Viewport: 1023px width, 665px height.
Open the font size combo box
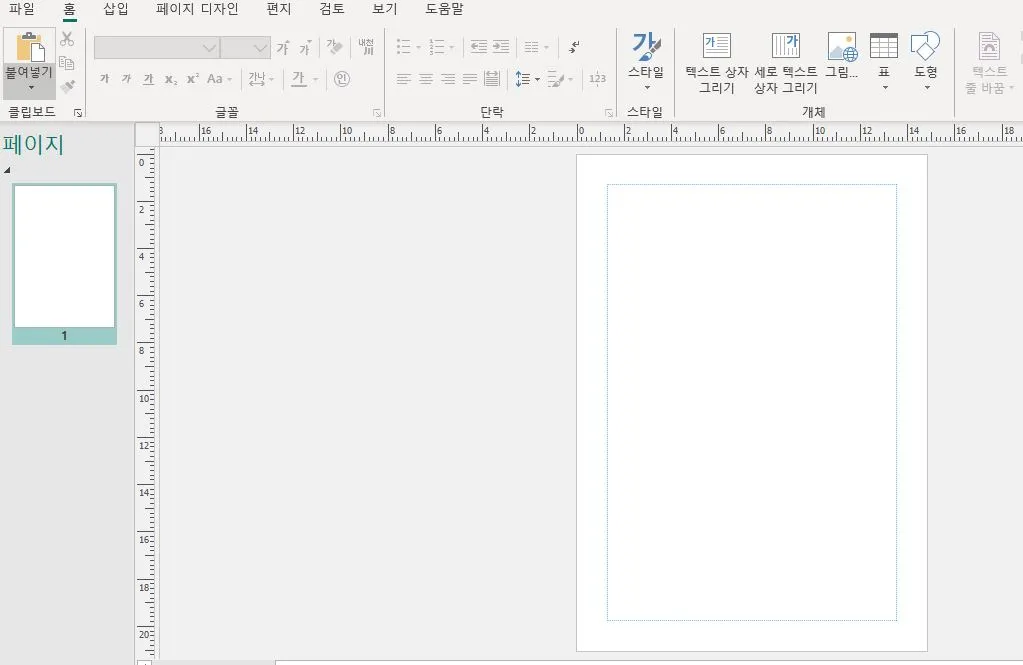tap(245, 48)
